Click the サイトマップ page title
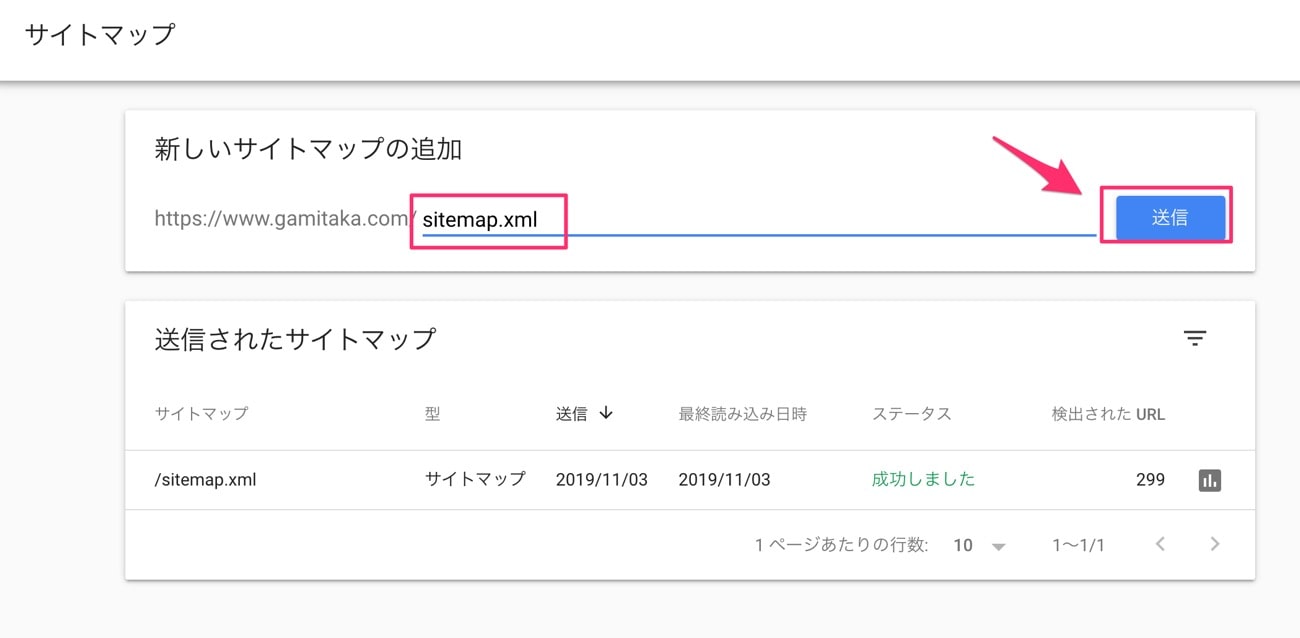1300x638 pixels. pyautogui.click(x=100, y=35)
